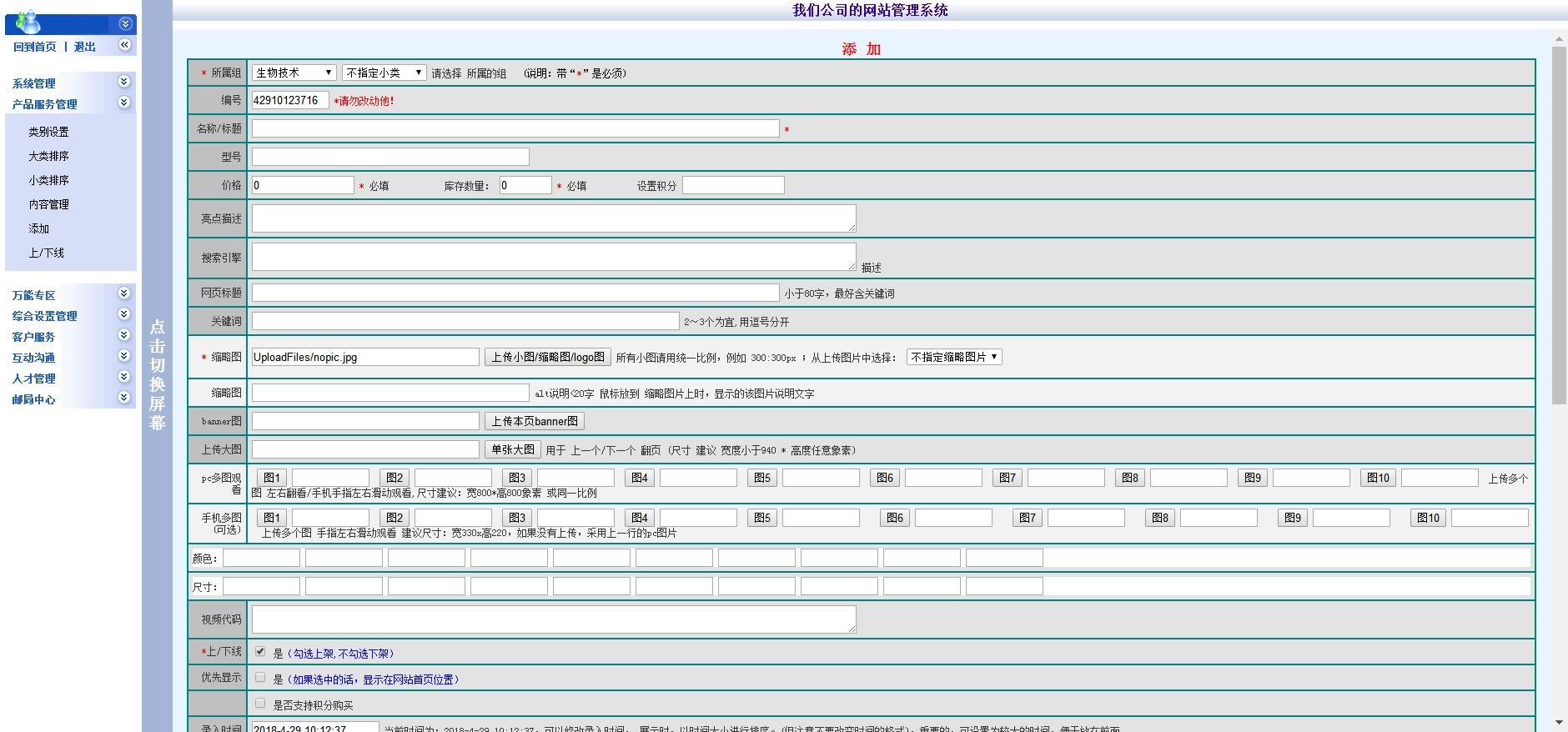Expand 综合设置管理 section arrow icon
This screenshot has height=732, width=1568.
(123, 314)
